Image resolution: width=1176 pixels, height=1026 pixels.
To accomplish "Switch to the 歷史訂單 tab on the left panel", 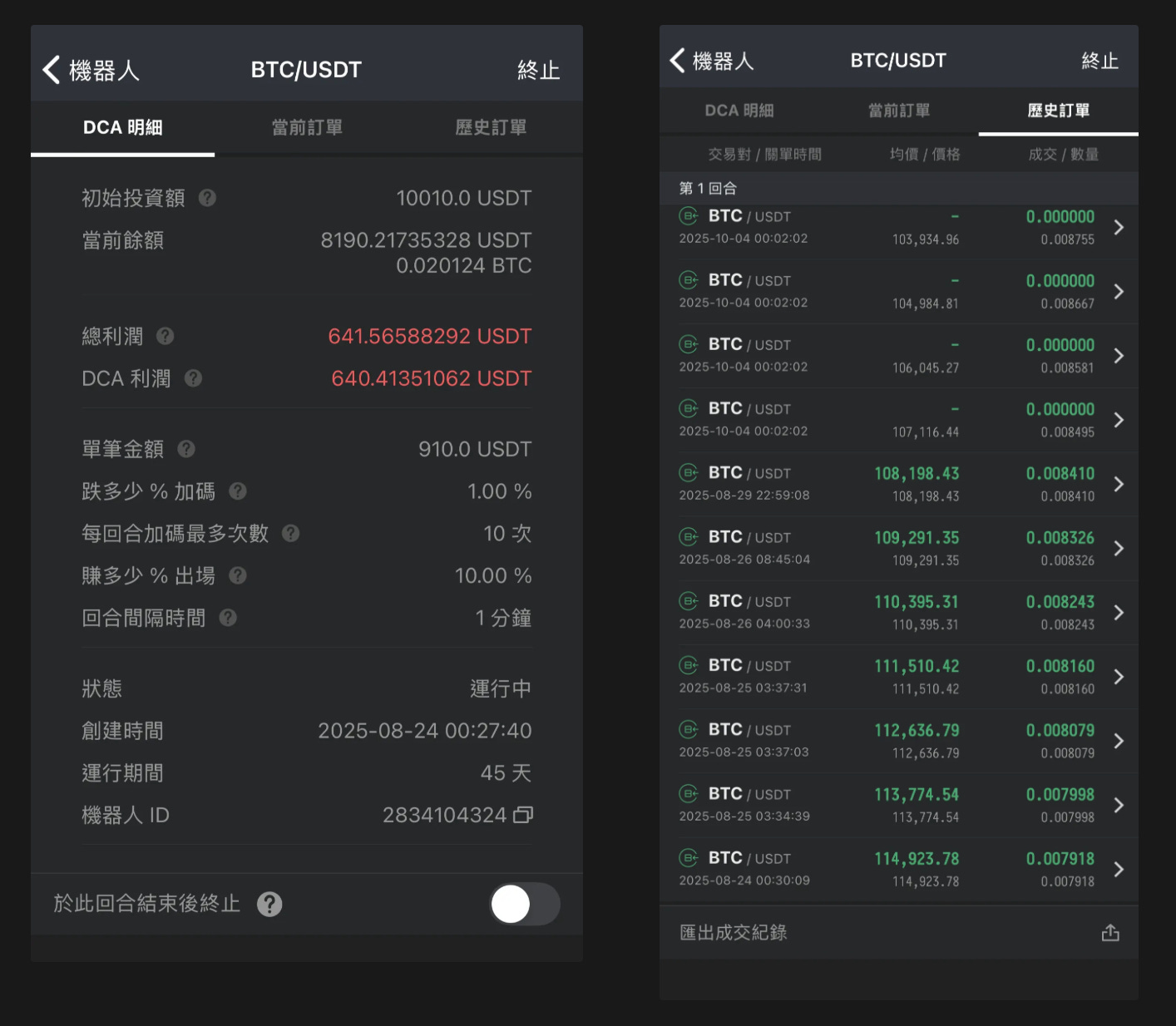I will click(490, 127).
